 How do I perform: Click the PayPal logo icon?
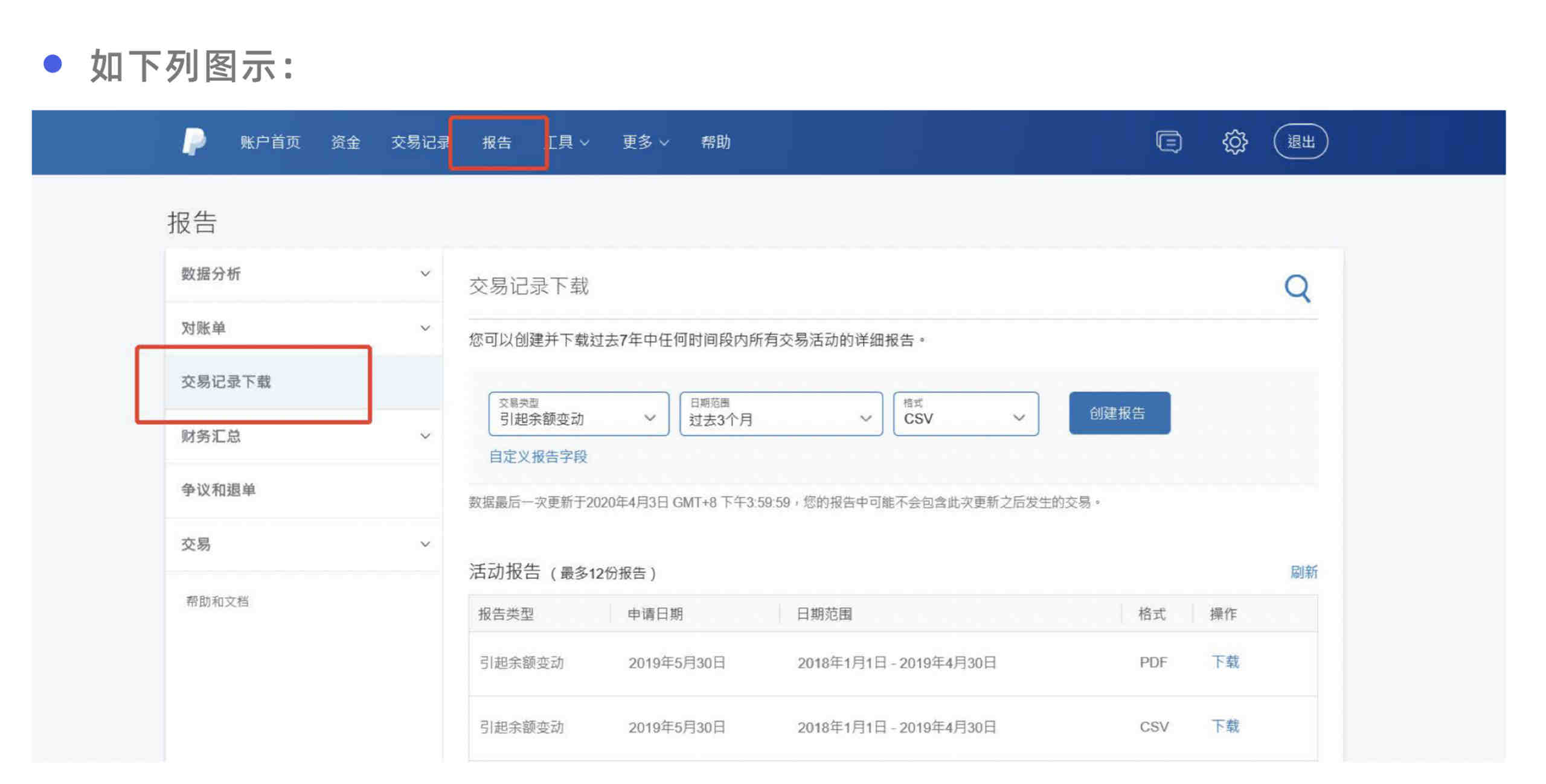(x=194, y=142)
